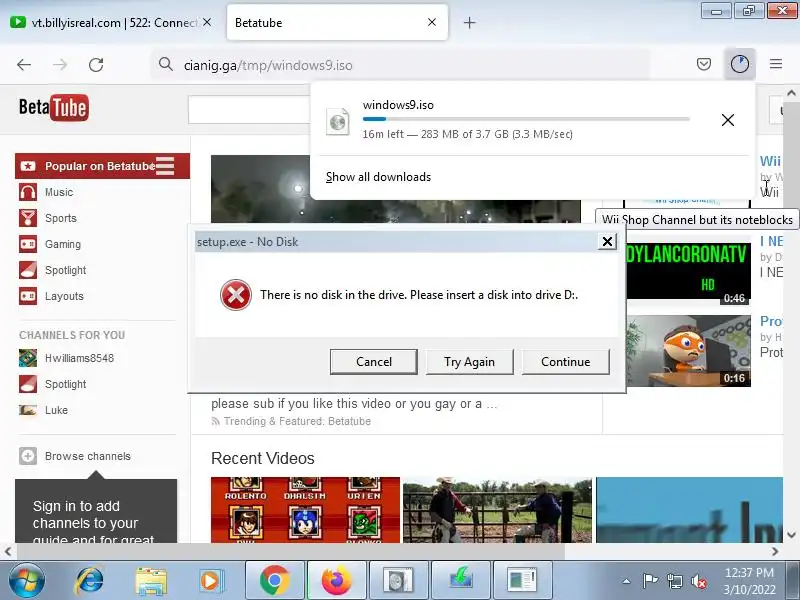Open a new tab with plus button
This screenshot has height=600, width=800.
pos(469,22)
